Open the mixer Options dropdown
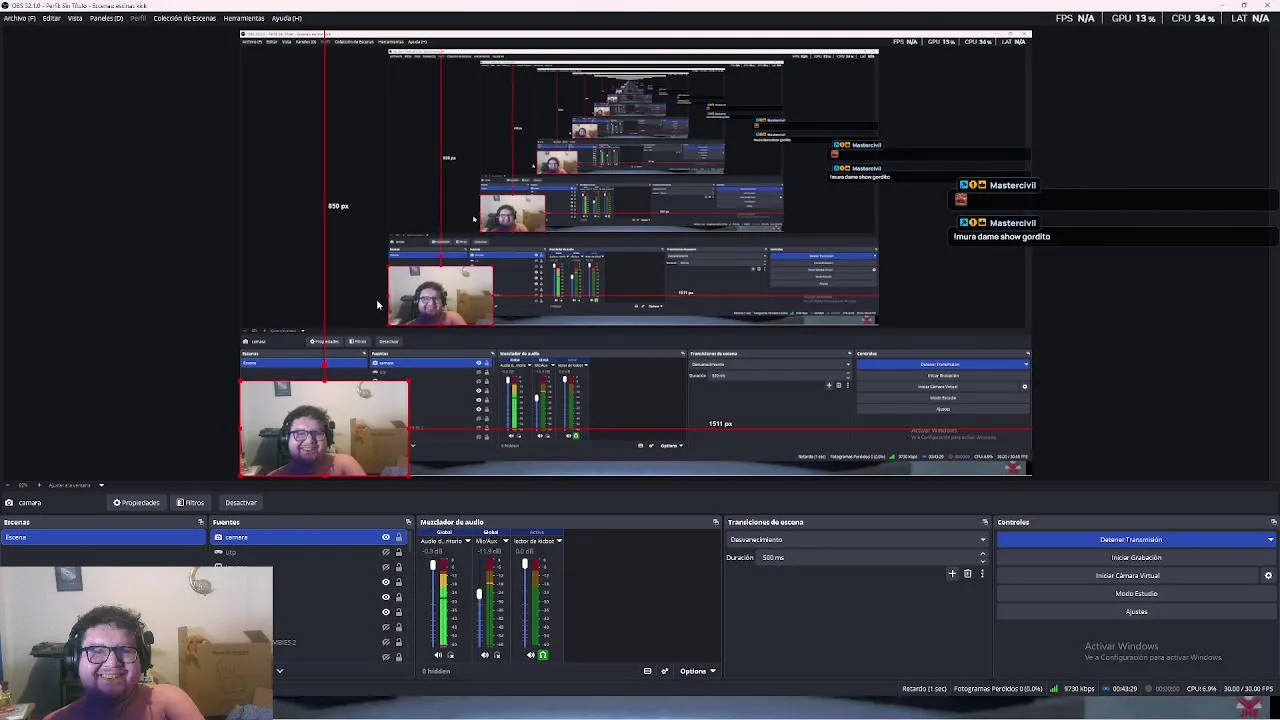Screen dimensions: 1280x720 coord(697,671)
